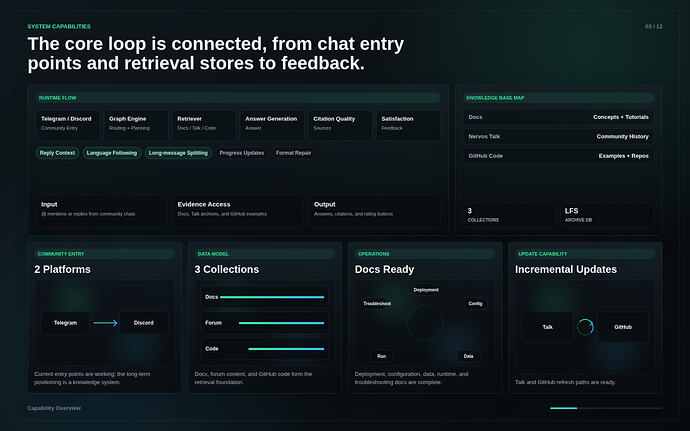690x431 pixels.
Task: Click the slide progress bar at the bottom
Action: click(x=606, y=408)
